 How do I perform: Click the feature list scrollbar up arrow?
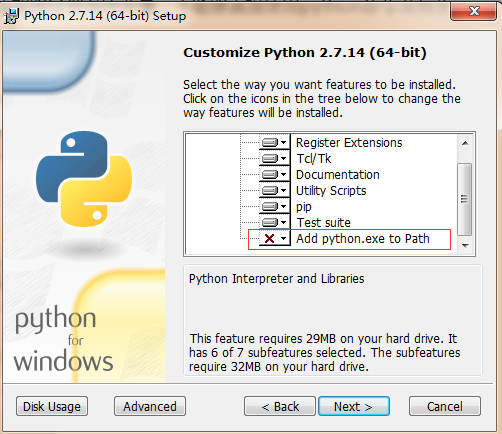tap(465, 143)
